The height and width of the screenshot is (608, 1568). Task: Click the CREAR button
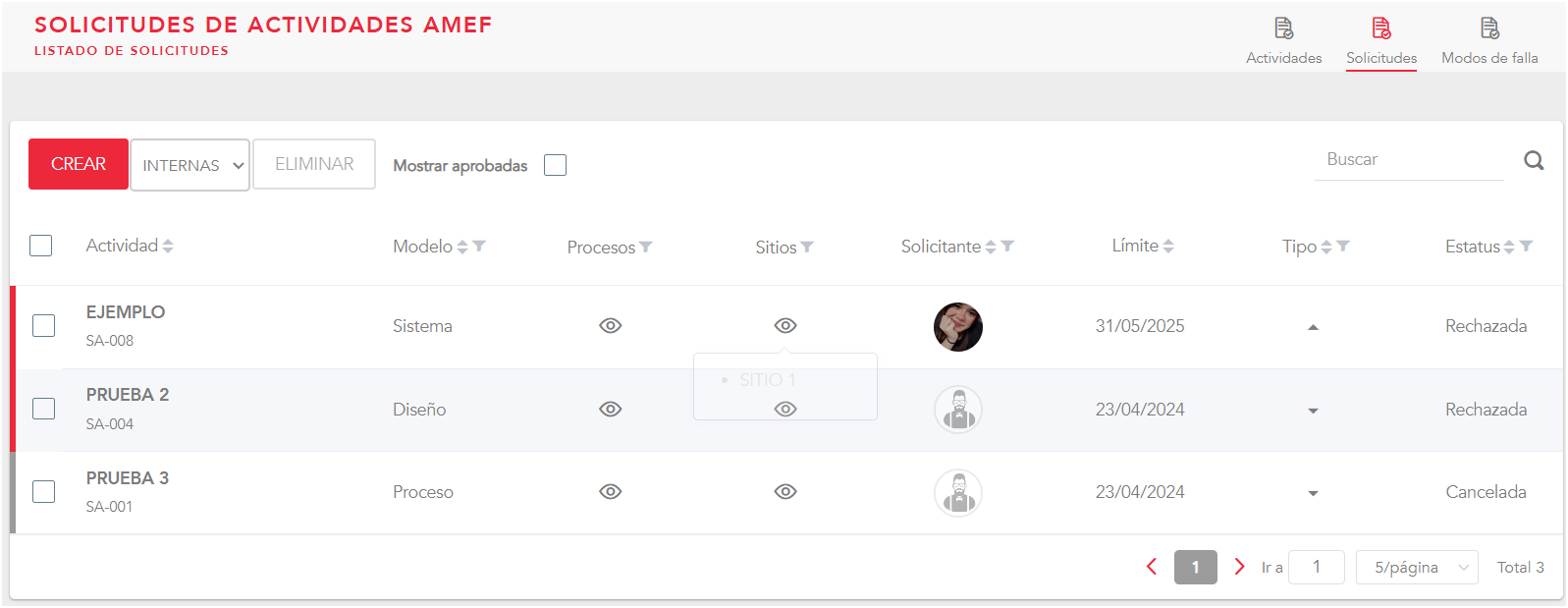(x=79, y=164)
